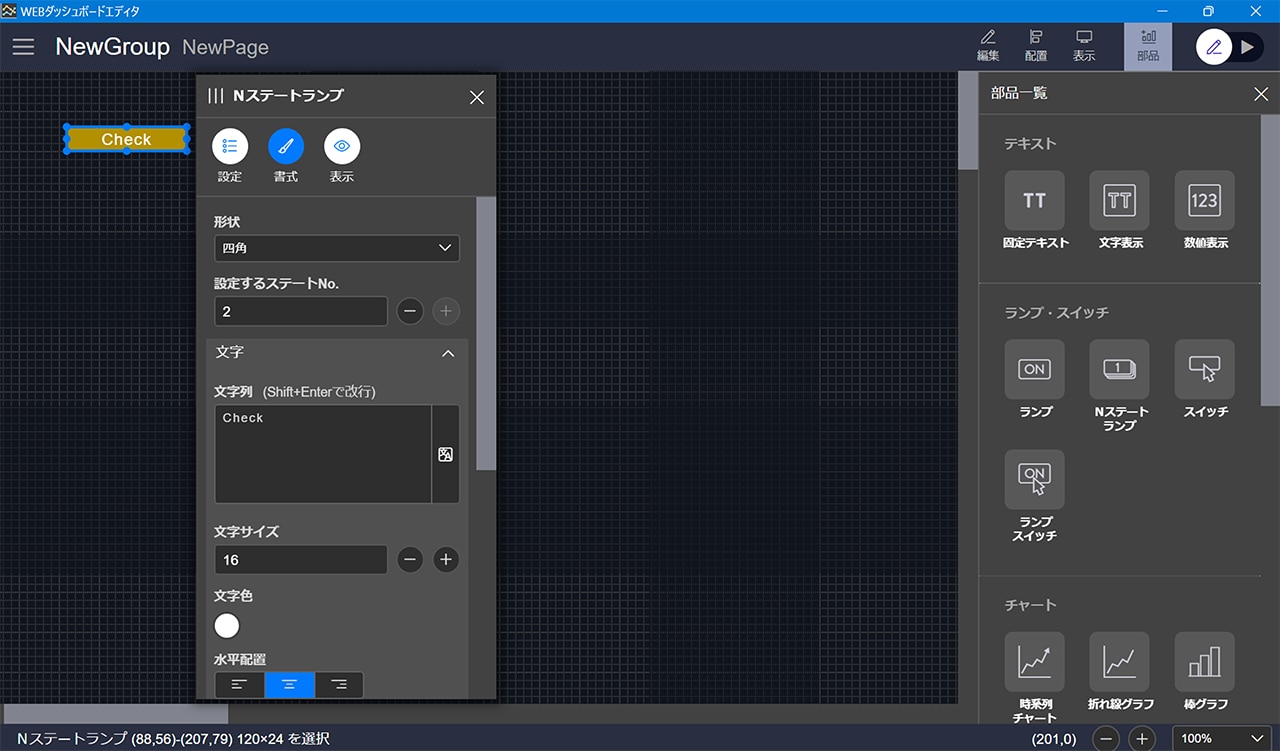1280x751 pixels.
Task: Open the hamburger navigation menu
Action: (x=23, y=47)
